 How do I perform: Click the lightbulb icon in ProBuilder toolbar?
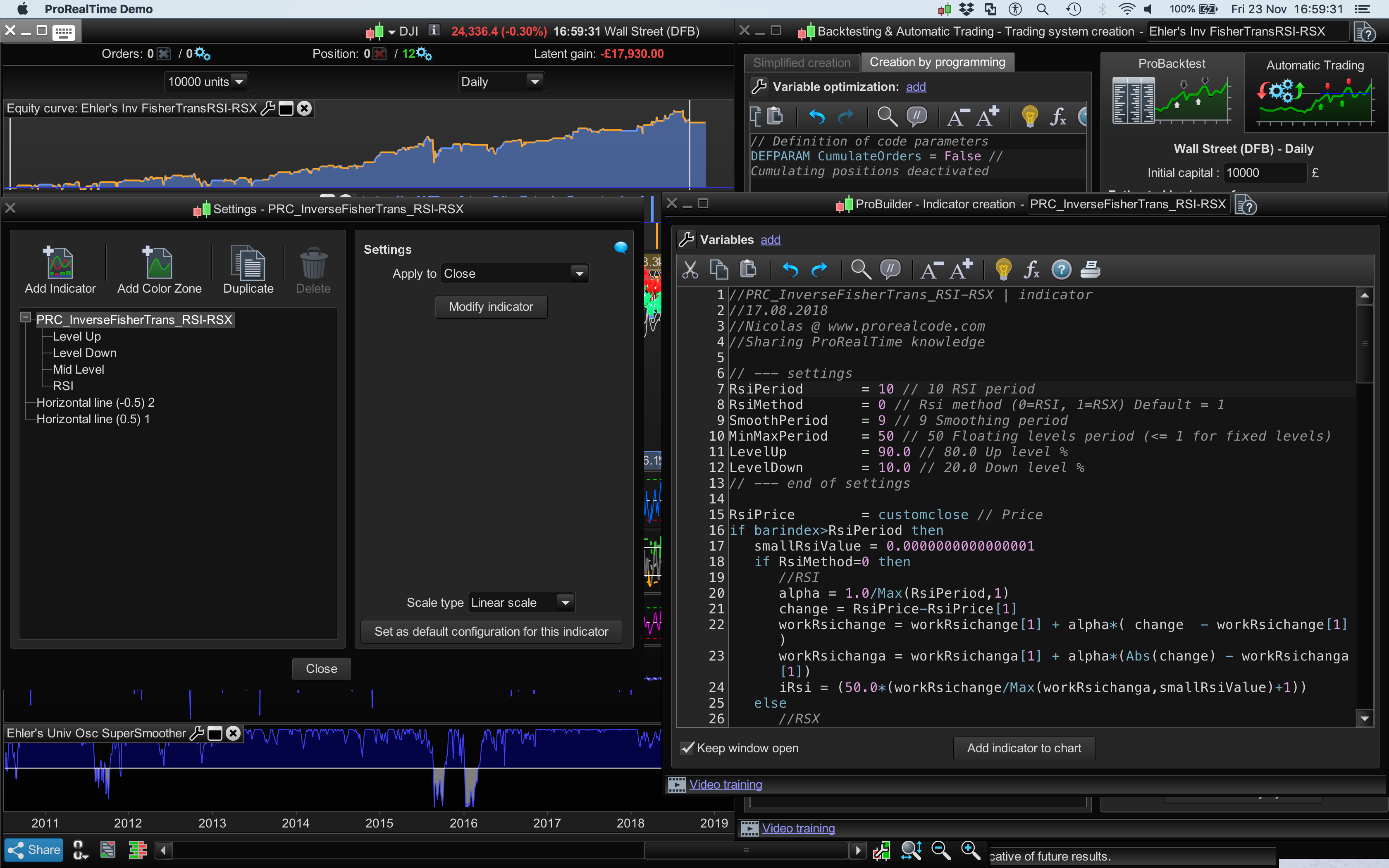point(1003,269)
